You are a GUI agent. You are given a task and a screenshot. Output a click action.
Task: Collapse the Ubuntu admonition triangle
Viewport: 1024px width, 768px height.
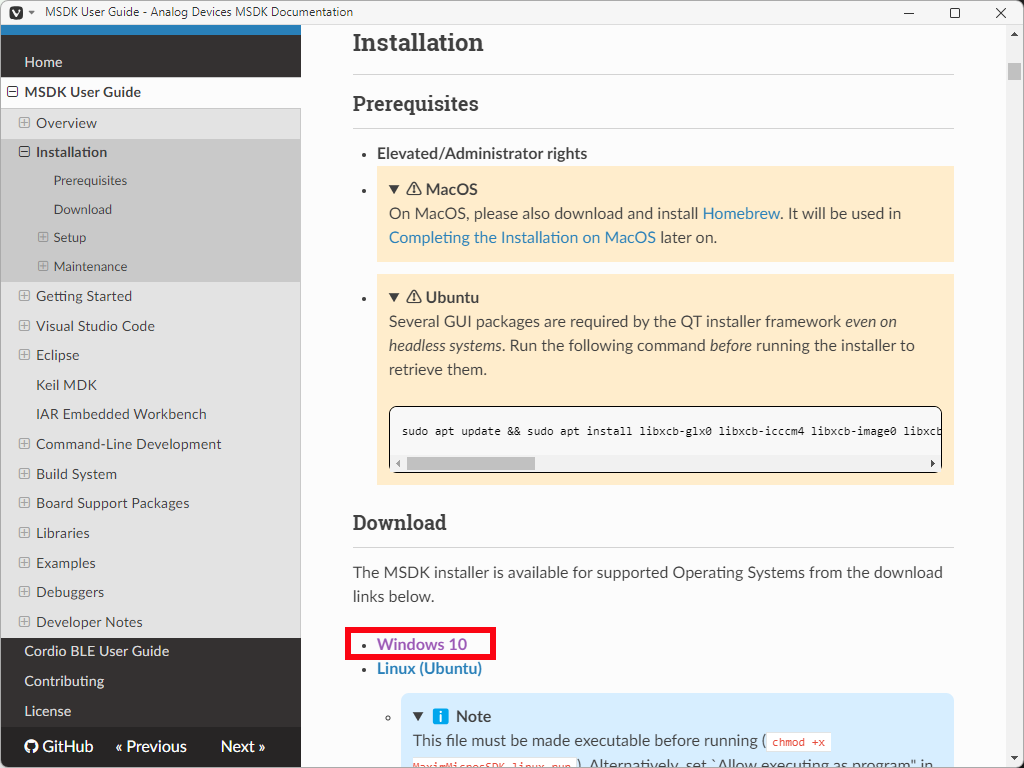point(395,297)
